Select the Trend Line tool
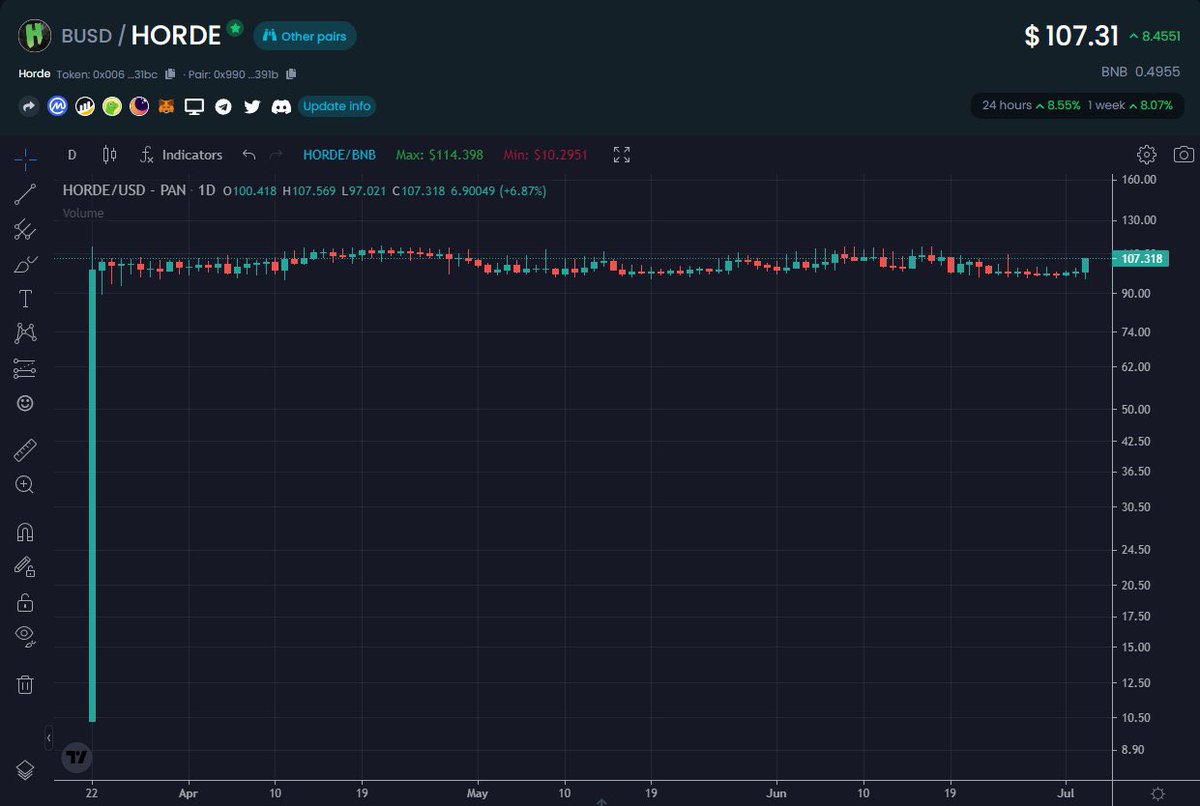This screenshot has width=1200, height=806. [x=24, y=194]
